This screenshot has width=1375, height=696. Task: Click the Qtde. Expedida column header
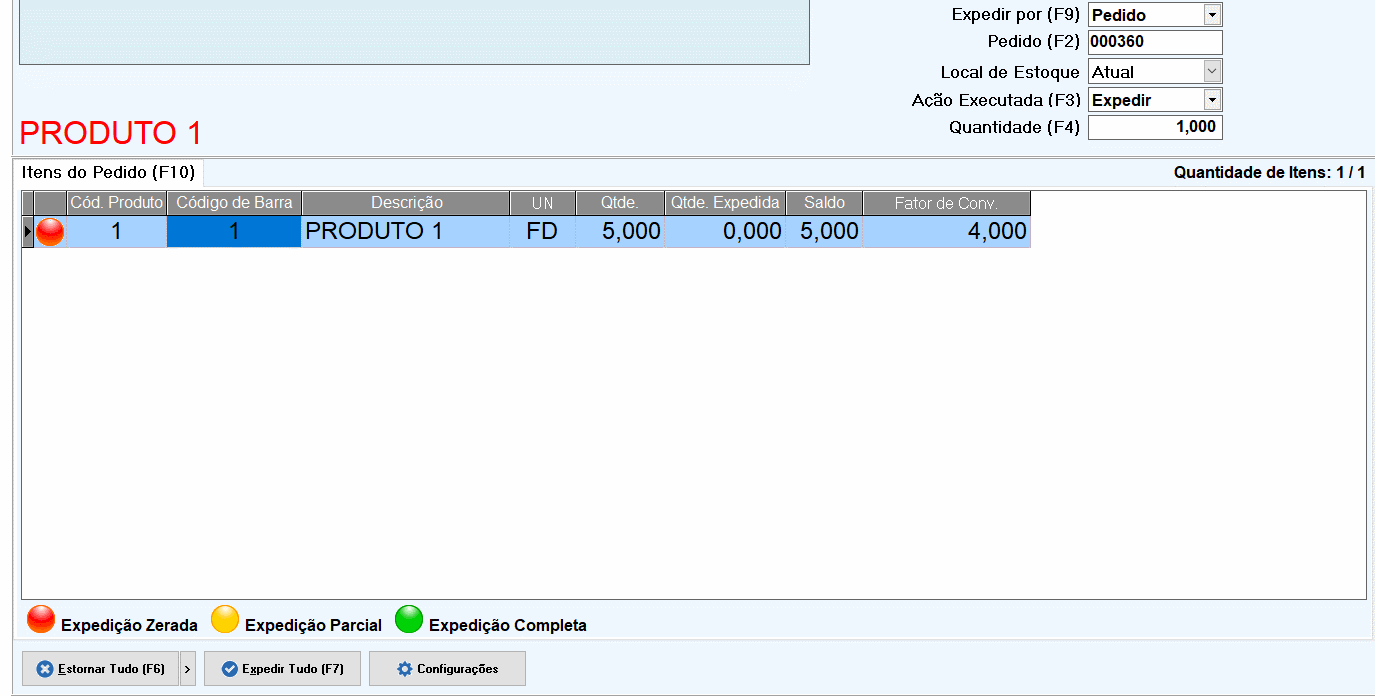coord(725,203)
